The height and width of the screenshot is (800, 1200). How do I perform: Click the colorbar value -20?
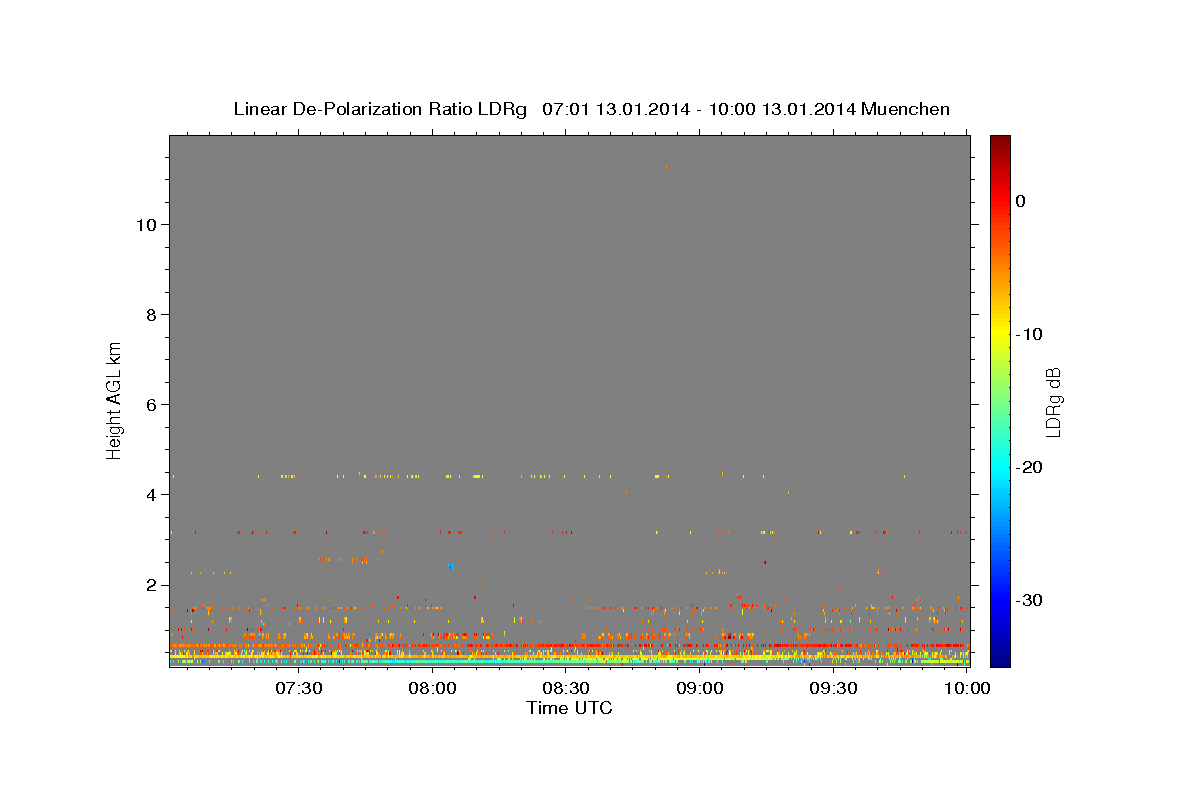click(x=1030, y=467)
